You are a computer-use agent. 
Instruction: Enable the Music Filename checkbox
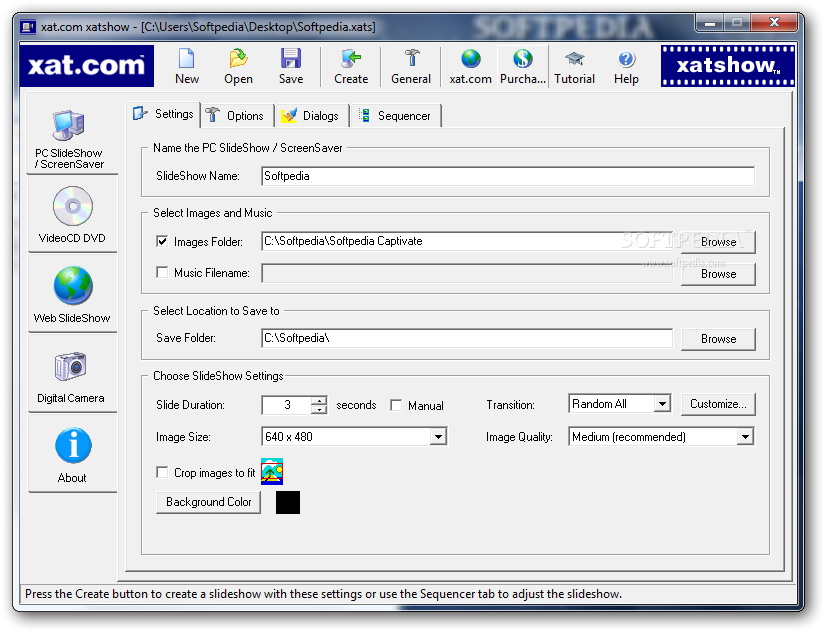[162, 272]
